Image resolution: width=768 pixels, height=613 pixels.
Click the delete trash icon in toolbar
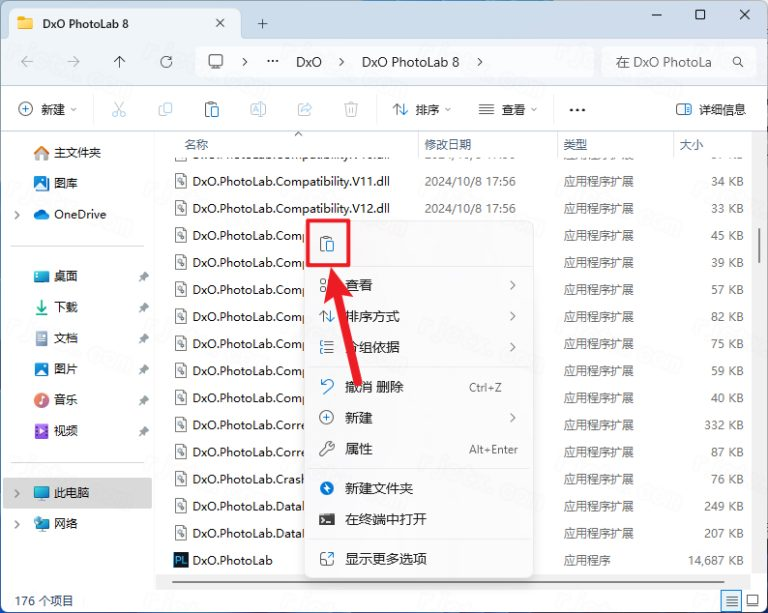click(x=351, y=109)
